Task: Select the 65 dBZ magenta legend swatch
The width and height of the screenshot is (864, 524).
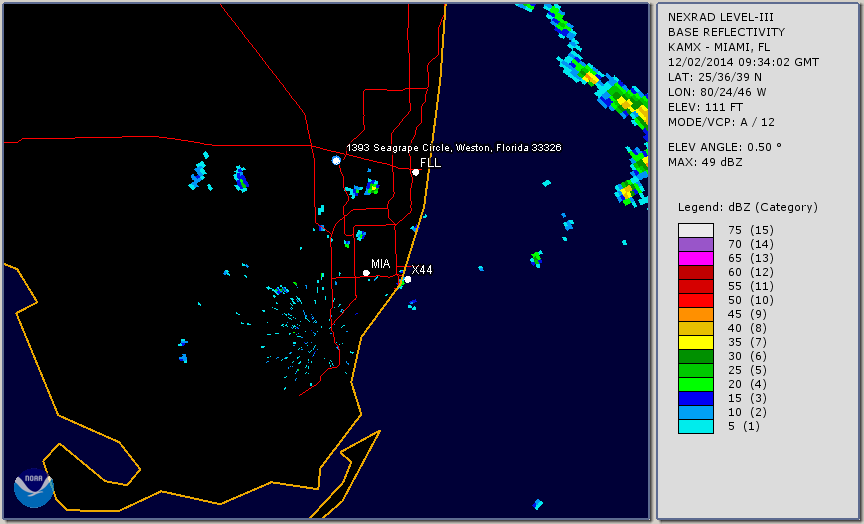Action: pos(696,258)
